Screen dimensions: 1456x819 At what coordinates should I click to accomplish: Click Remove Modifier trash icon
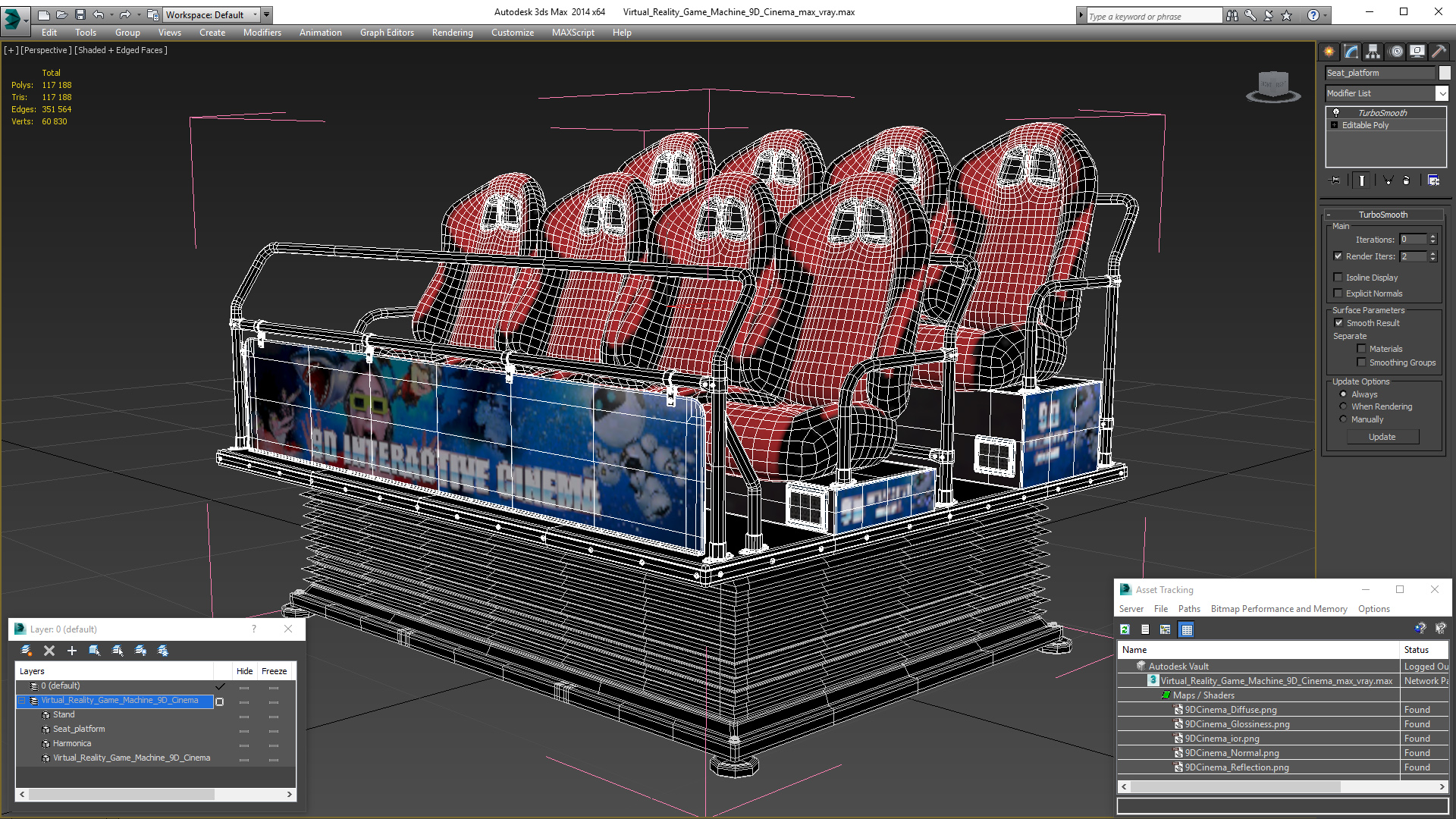pyautogui.click(x=1407, y=180)
